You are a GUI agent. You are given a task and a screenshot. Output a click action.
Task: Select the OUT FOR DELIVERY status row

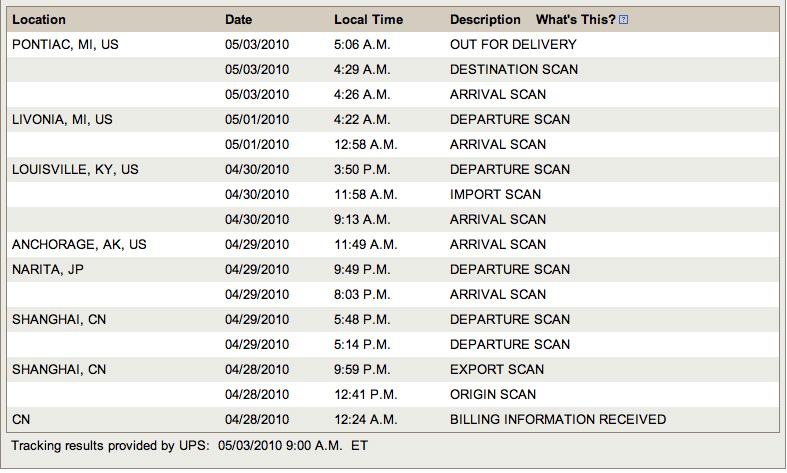393,44
